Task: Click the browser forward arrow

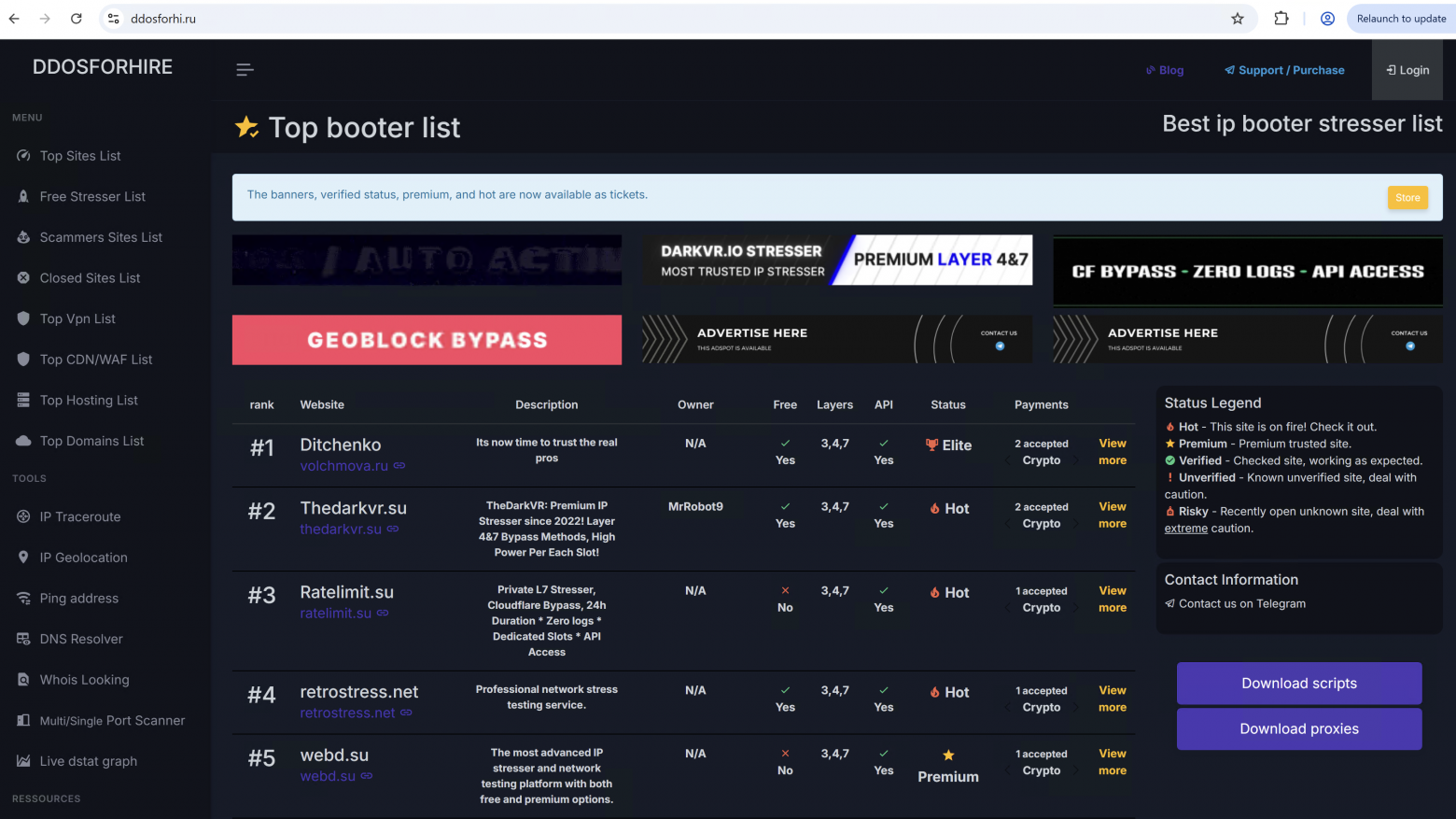Action: pos(45,19)
